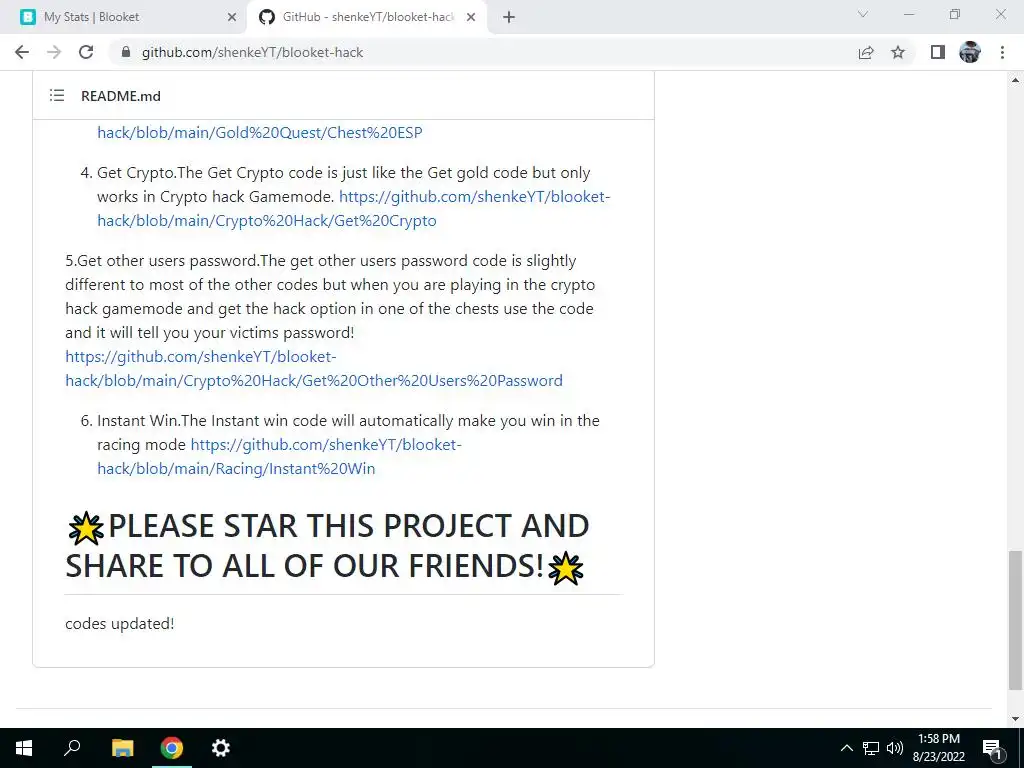The height and width of the screenshot is (768, 1024).
Task: Share this page via address bar icon
Action: 866,52
